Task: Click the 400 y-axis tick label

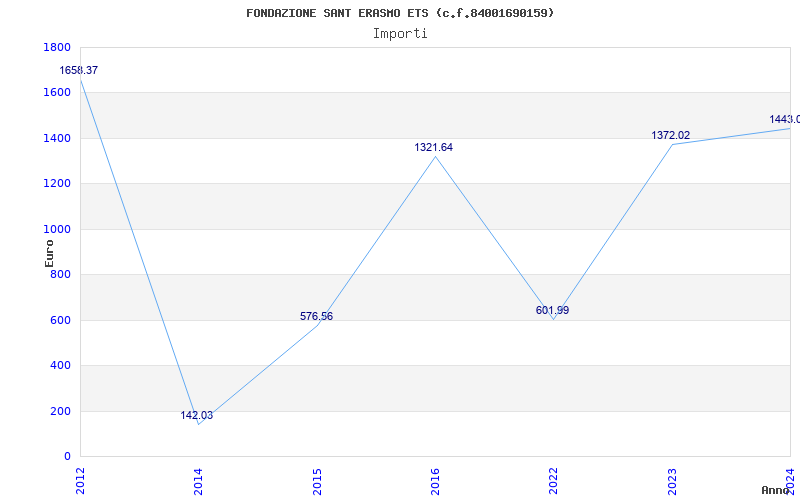Action: coord(60,366)
